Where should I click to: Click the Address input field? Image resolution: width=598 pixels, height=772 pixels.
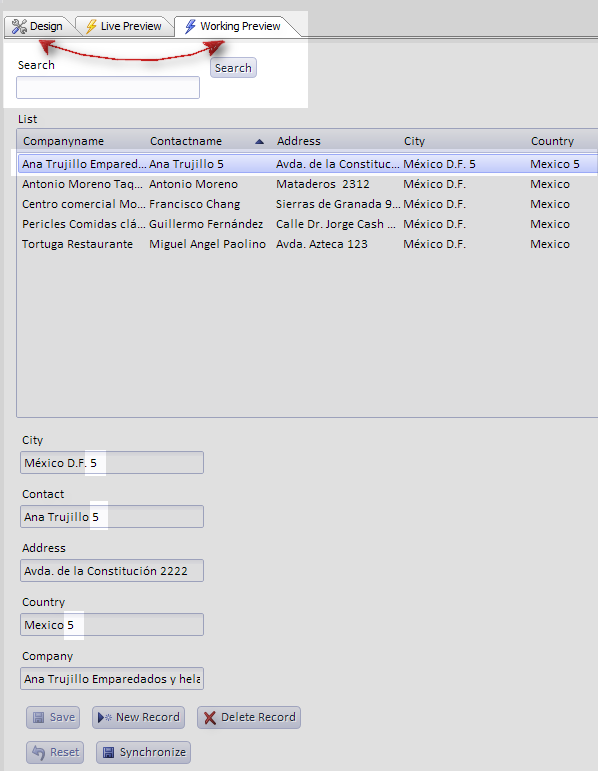click(x=112, y=571)
